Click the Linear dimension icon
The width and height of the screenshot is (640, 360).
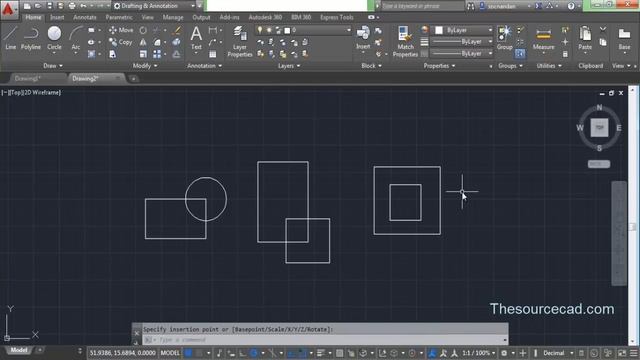click(213, 30)
